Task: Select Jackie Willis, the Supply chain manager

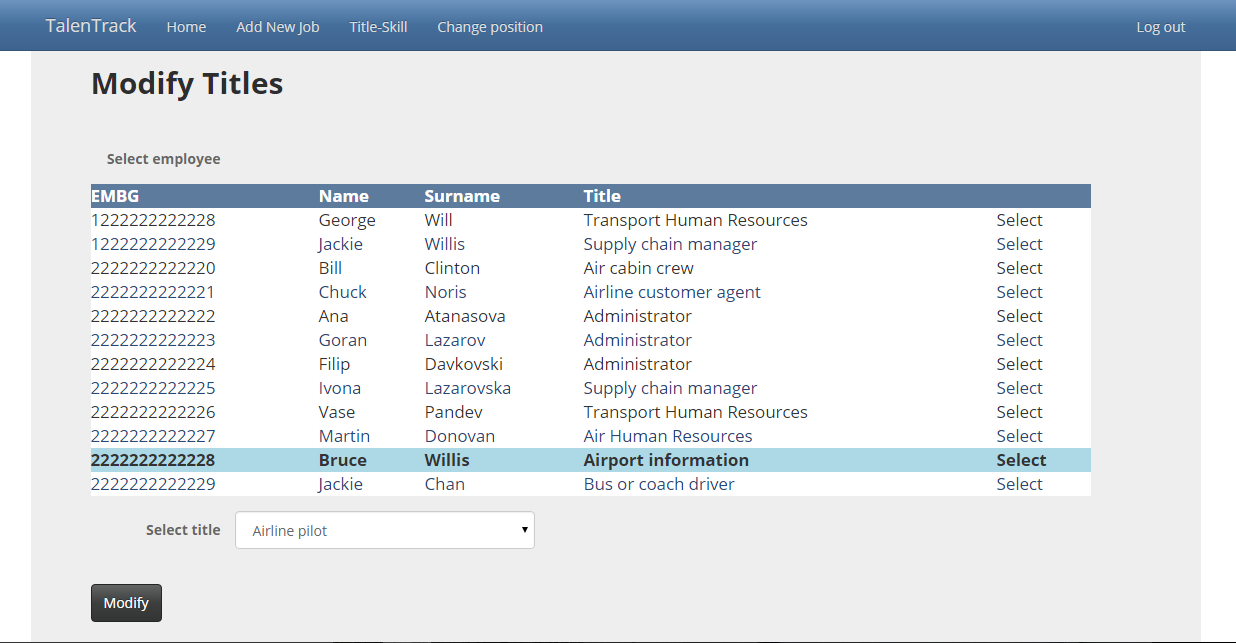Action: [1019, 244]
